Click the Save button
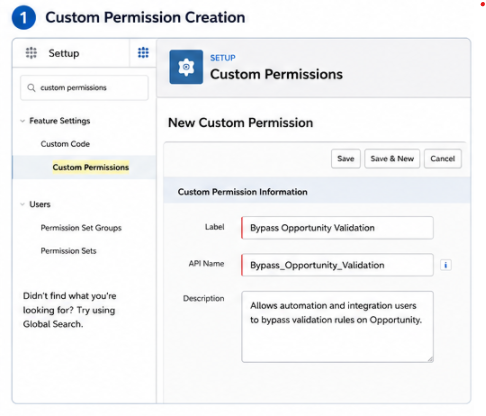The image size is (486, 416). tap(346, 159)
